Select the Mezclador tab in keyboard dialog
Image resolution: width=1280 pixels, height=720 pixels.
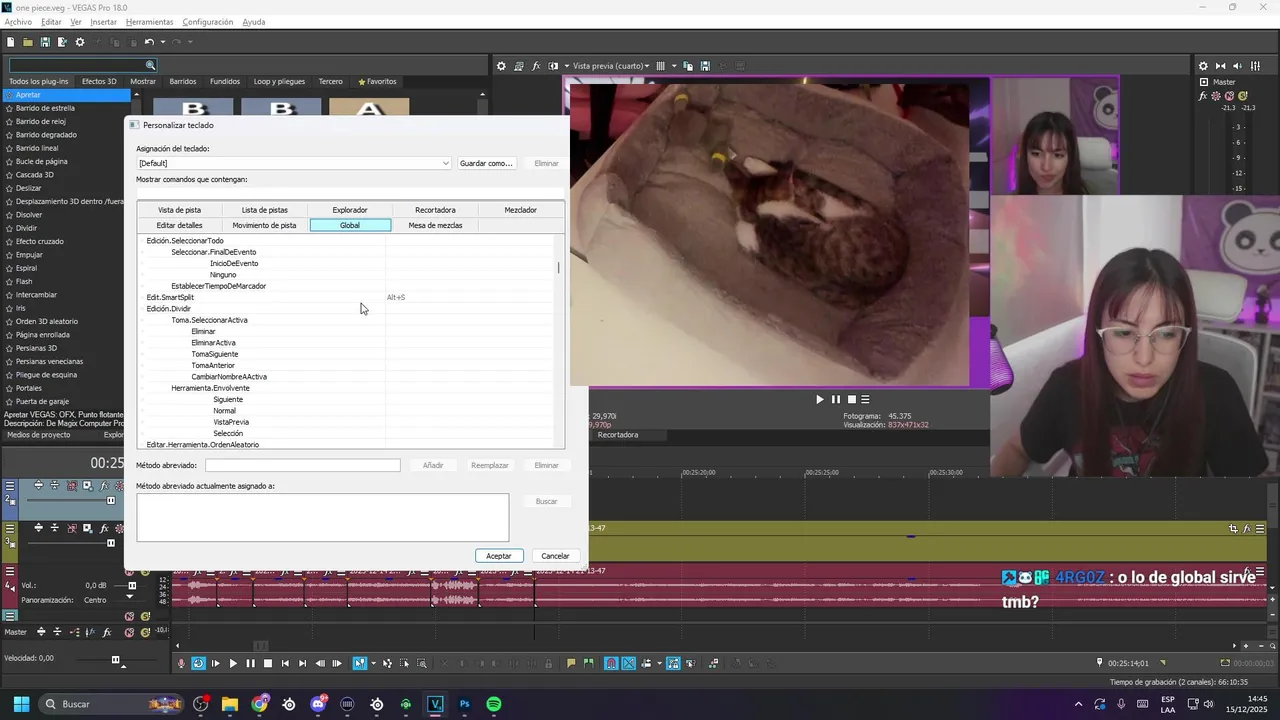click(x=520, y=210)
